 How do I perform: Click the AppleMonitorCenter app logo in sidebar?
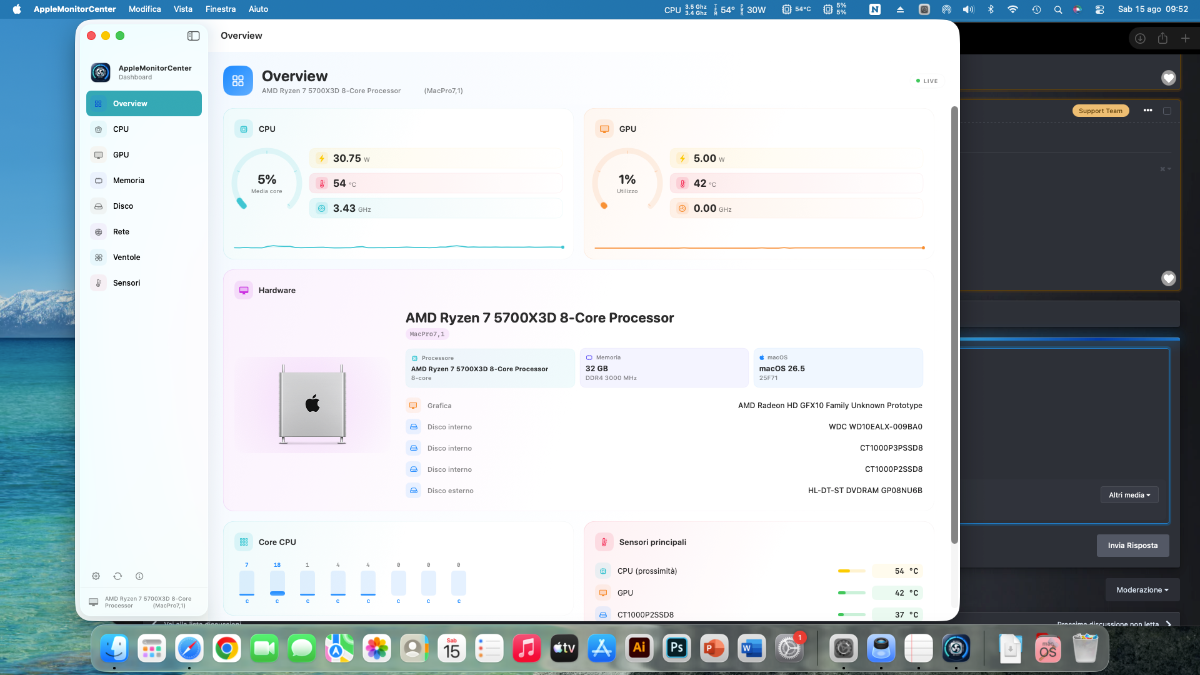[x=100, y=72]
